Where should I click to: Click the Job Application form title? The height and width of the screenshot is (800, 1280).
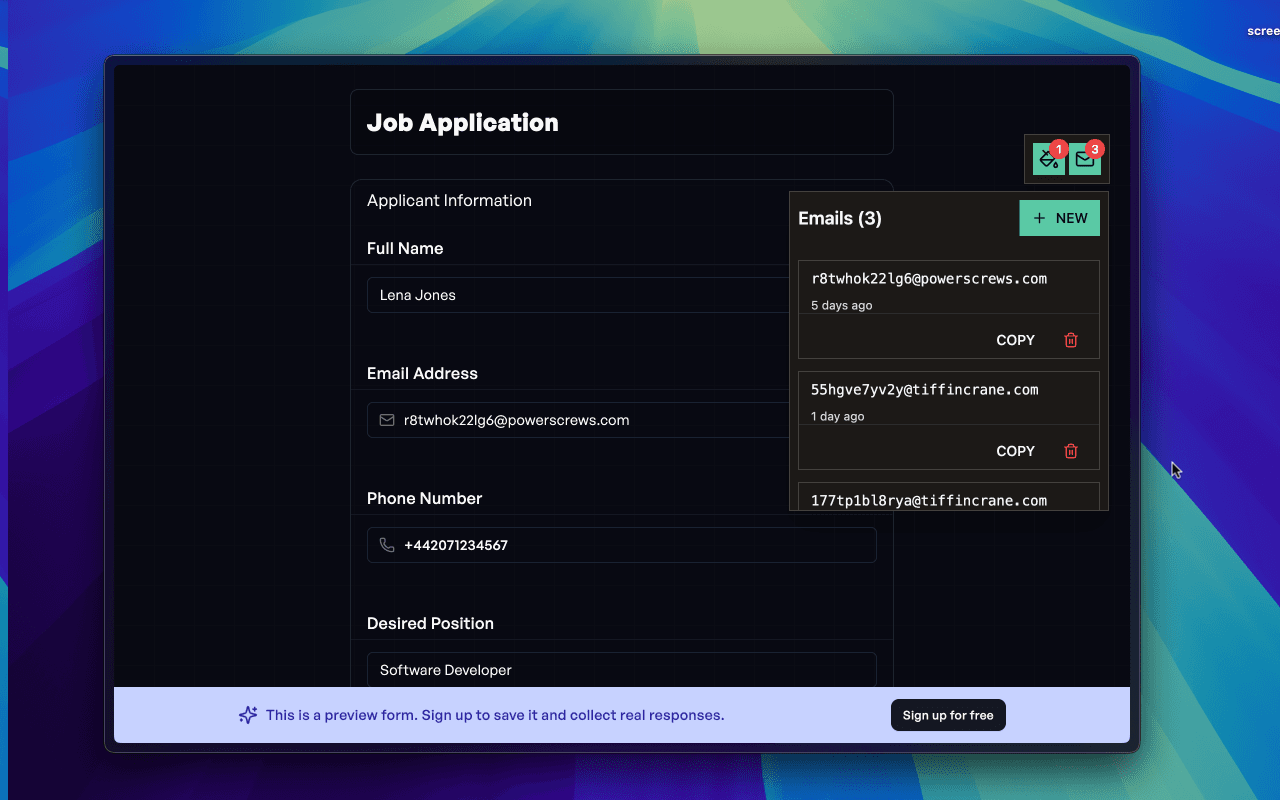463,122
